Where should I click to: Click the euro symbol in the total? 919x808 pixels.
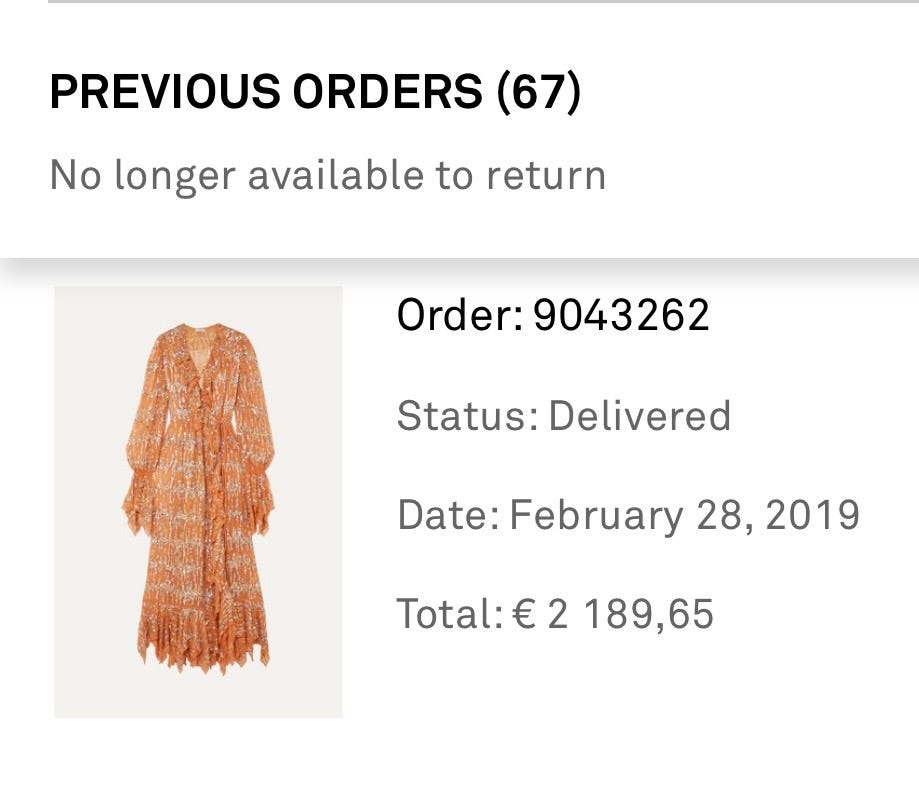[524, 614]
